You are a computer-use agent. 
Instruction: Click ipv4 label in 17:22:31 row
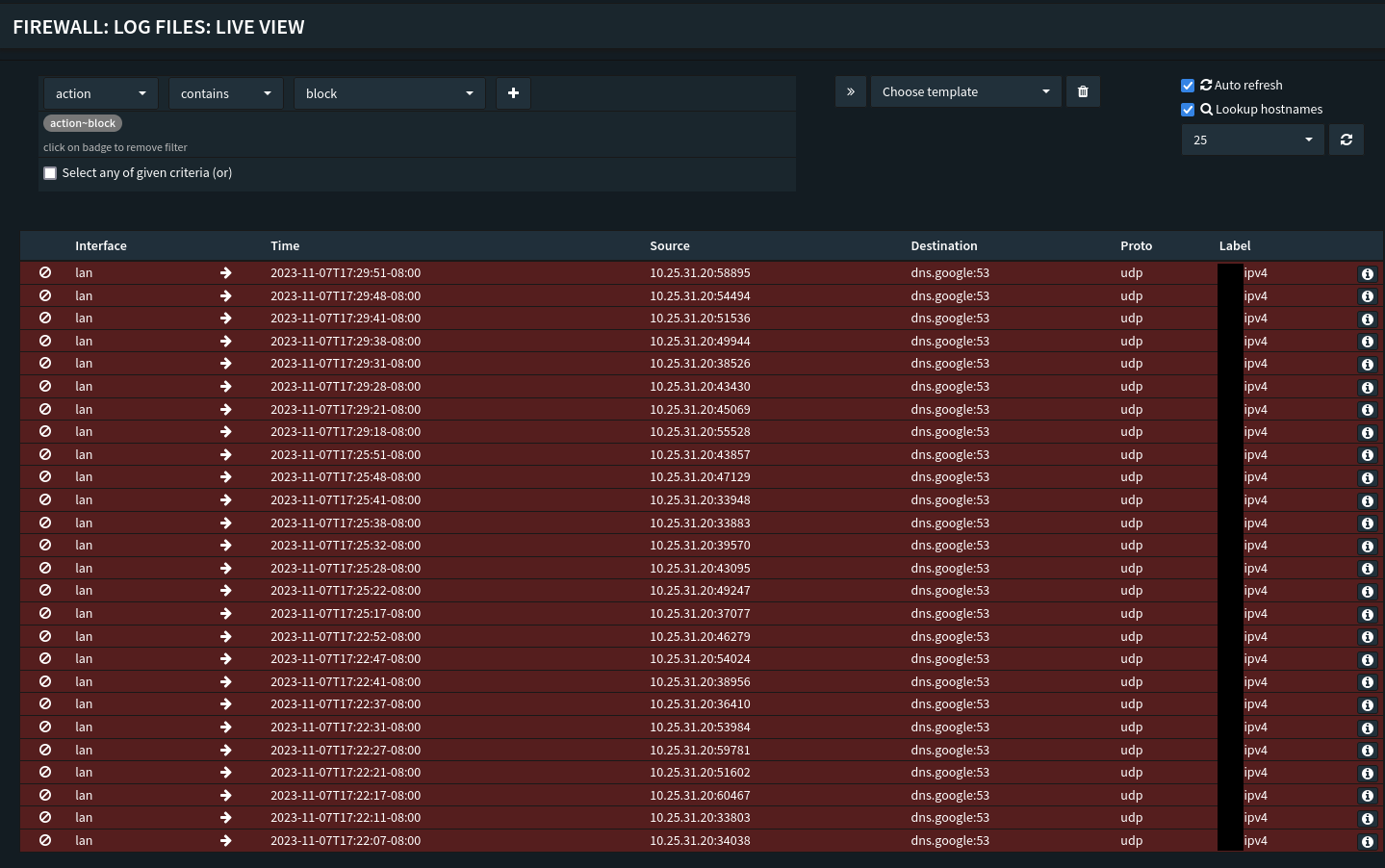pyautogui.click(x=1256, y=728)
